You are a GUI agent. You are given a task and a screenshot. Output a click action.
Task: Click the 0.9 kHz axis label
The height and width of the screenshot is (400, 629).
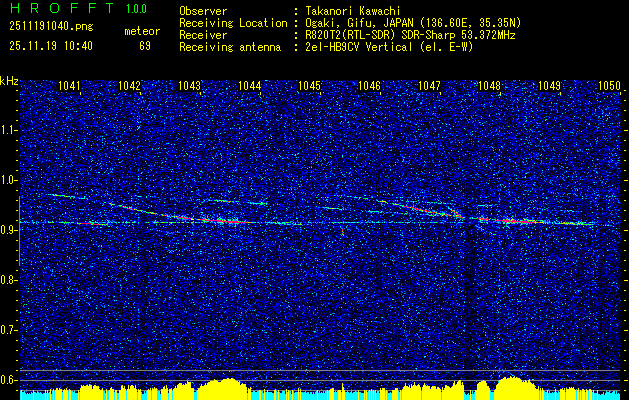(x=8, y=230)
